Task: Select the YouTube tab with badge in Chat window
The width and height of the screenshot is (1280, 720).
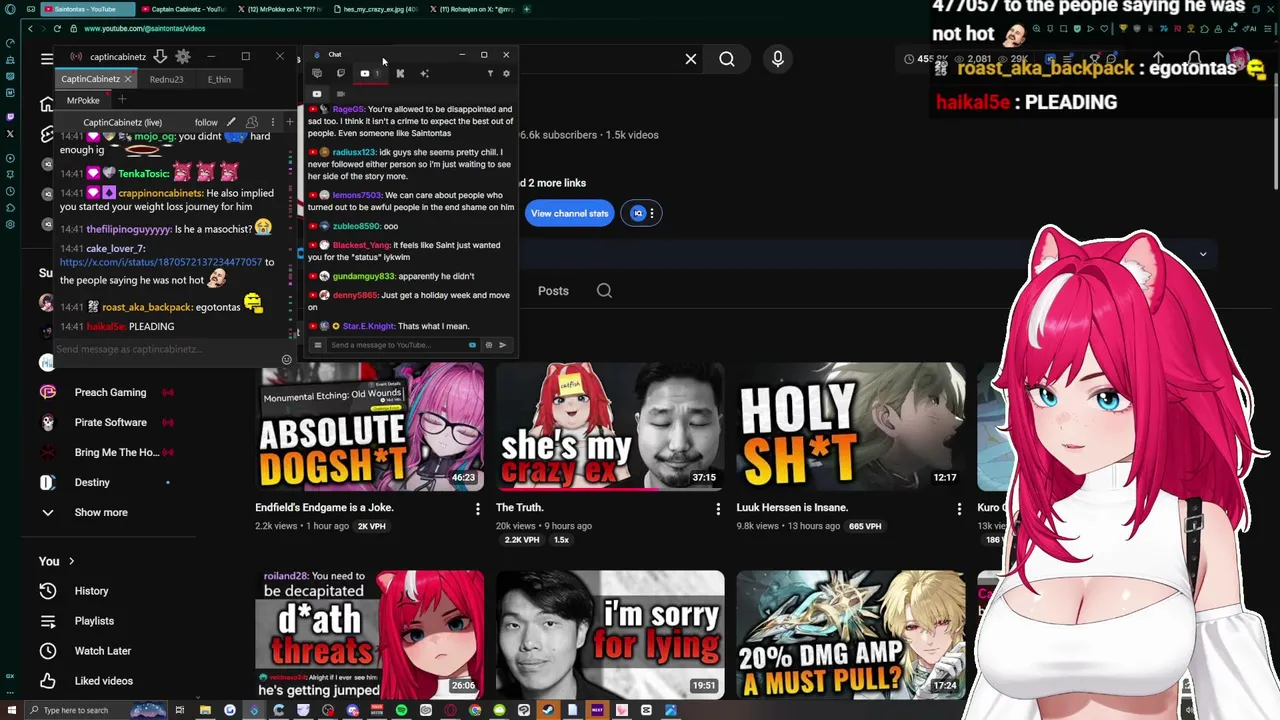Action: [369, 73]
